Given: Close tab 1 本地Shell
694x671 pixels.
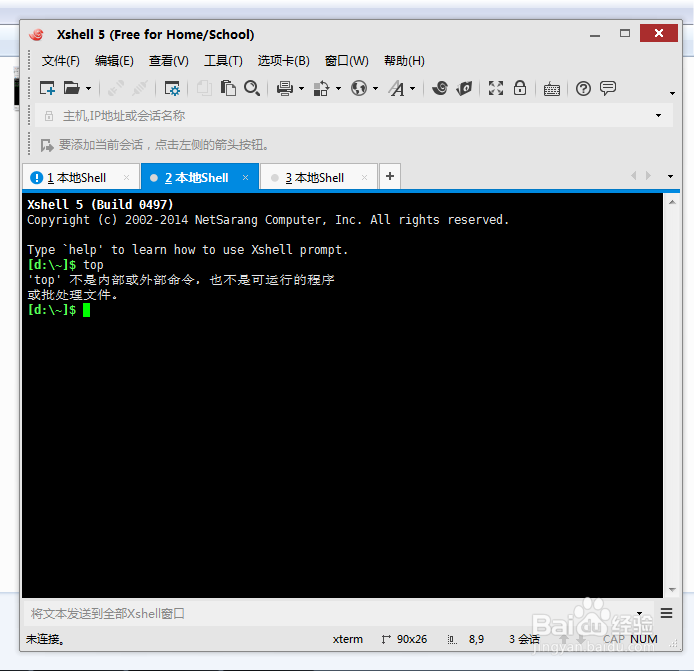Looking at the screenshot, I should coord(126,177).
